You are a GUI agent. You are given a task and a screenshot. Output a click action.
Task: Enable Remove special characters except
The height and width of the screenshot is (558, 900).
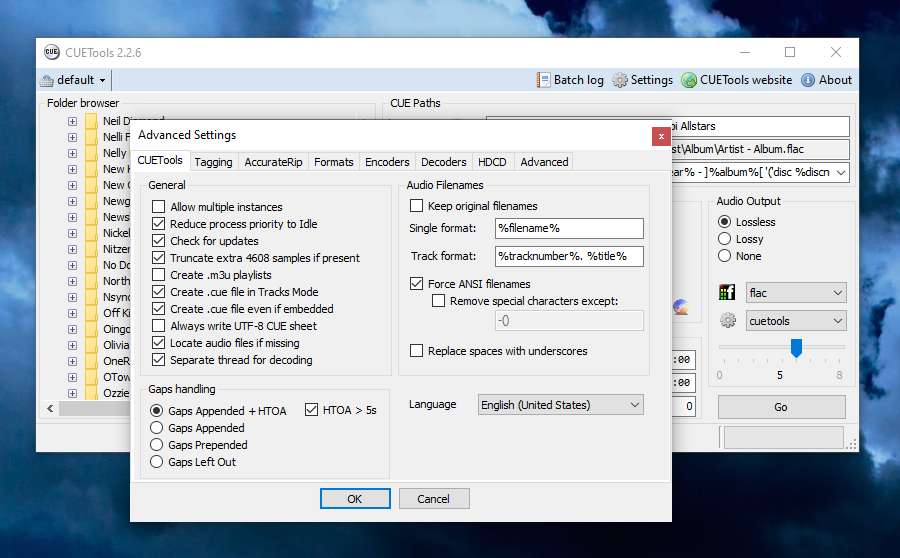tap(438, 301)
